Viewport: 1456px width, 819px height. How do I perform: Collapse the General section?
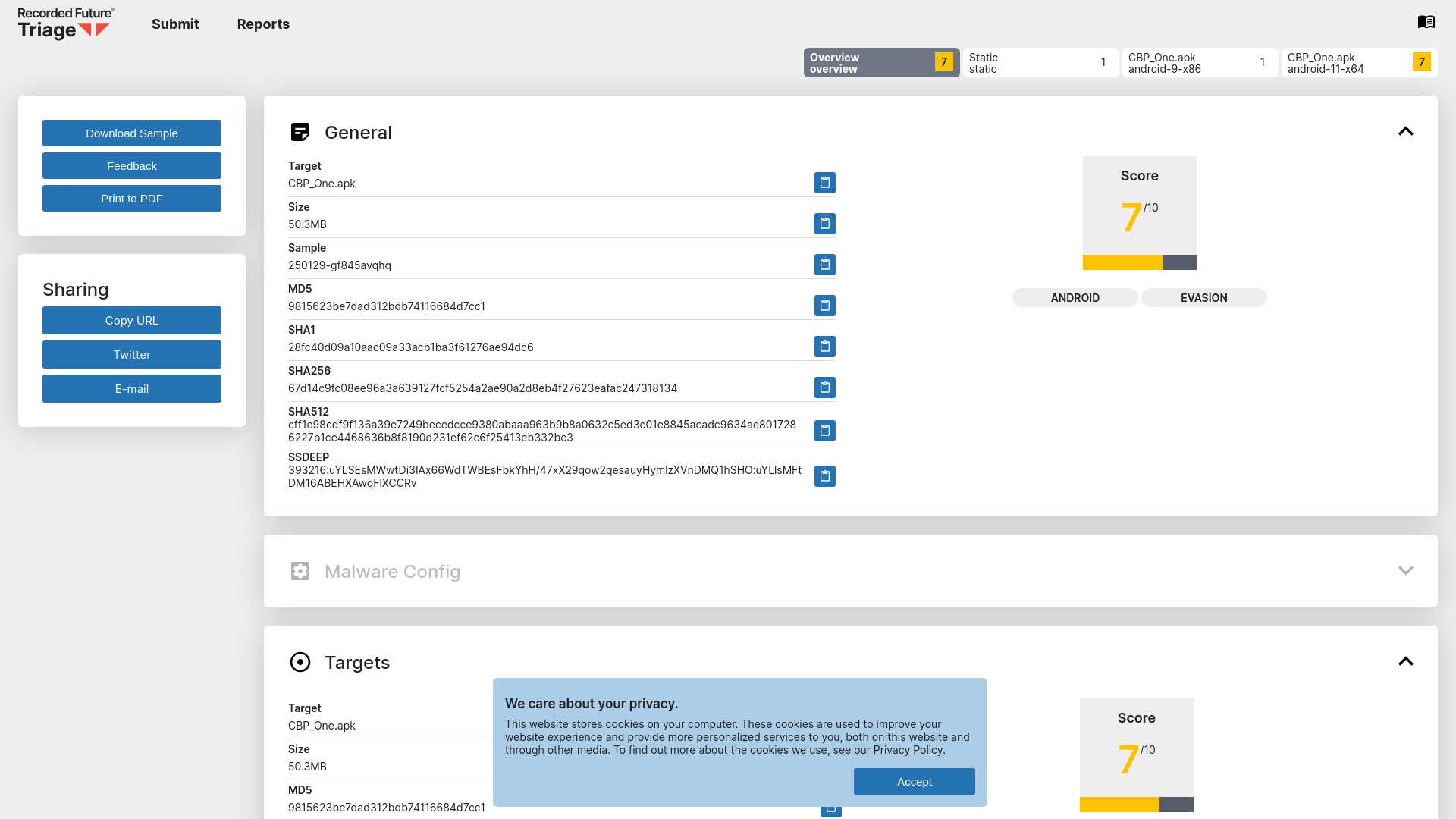pos(1406,131)
